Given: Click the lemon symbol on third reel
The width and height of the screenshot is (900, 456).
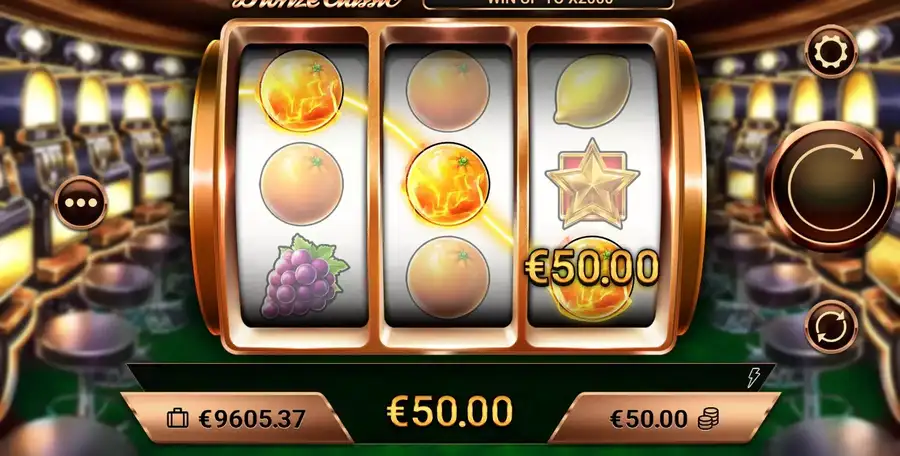Looking at the screenshot, I should 592,90.
